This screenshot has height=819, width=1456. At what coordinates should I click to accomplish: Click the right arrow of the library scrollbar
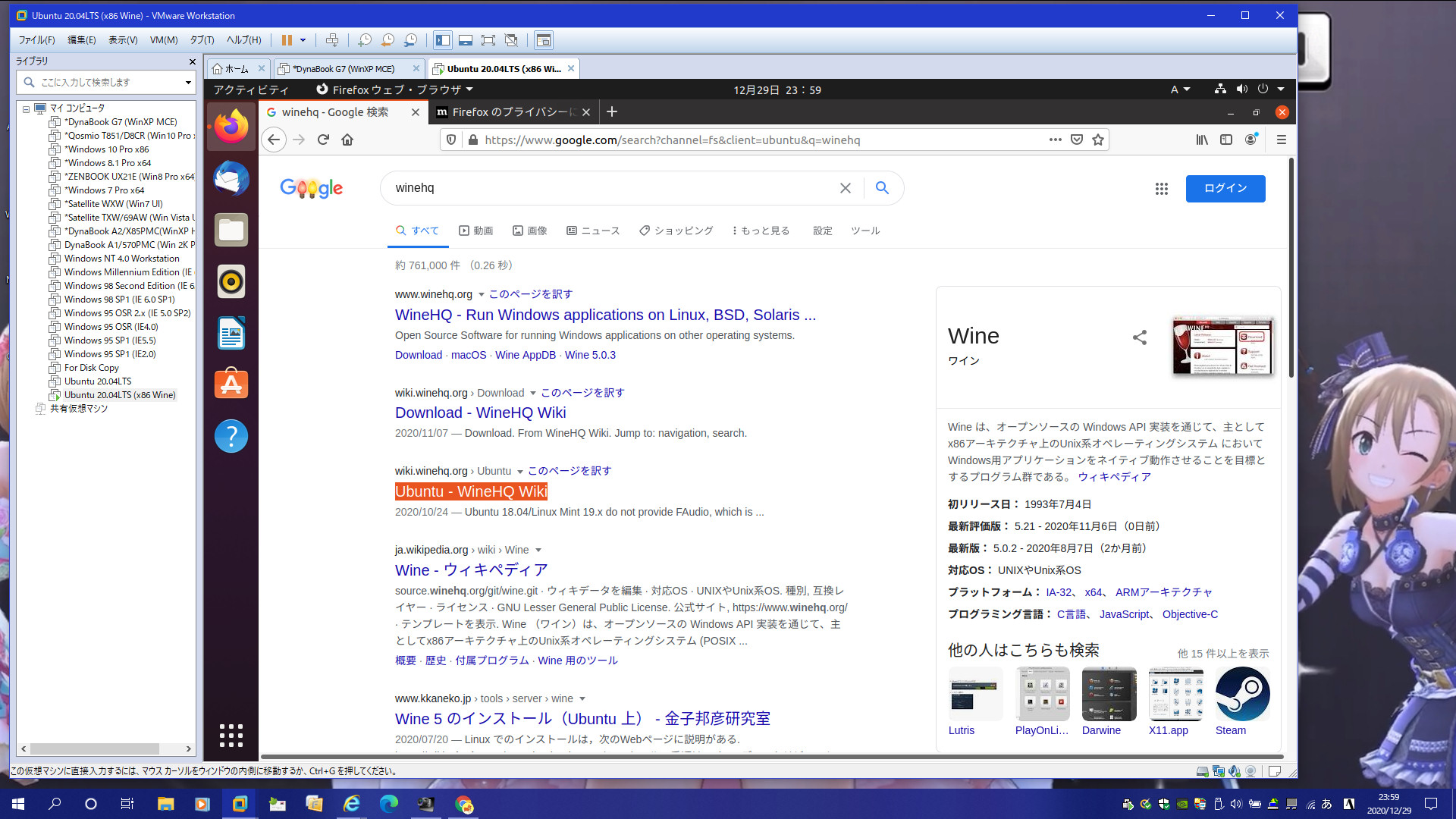pyautogui.click(x=189, y=748)
